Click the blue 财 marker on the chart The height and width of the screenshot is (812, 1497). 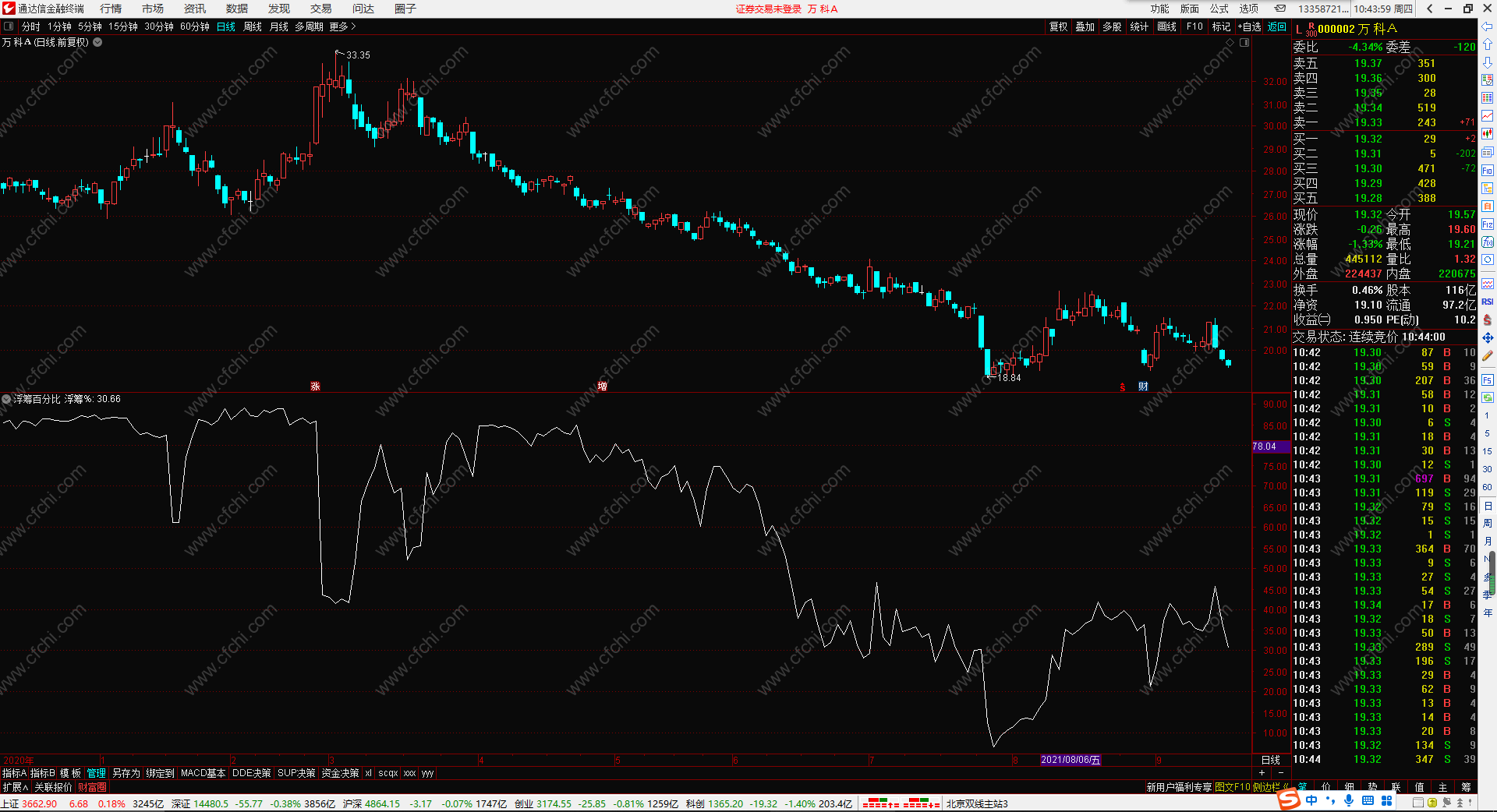(x=1143, y=387)
